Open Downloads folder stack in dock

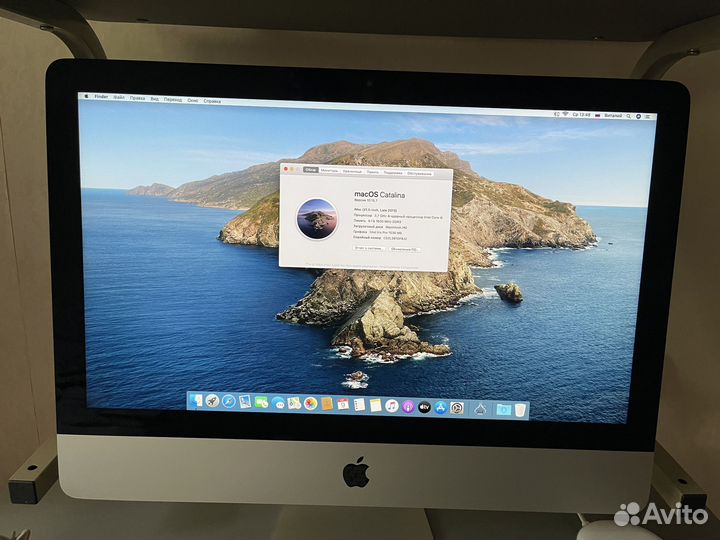[x=504, y=409]
